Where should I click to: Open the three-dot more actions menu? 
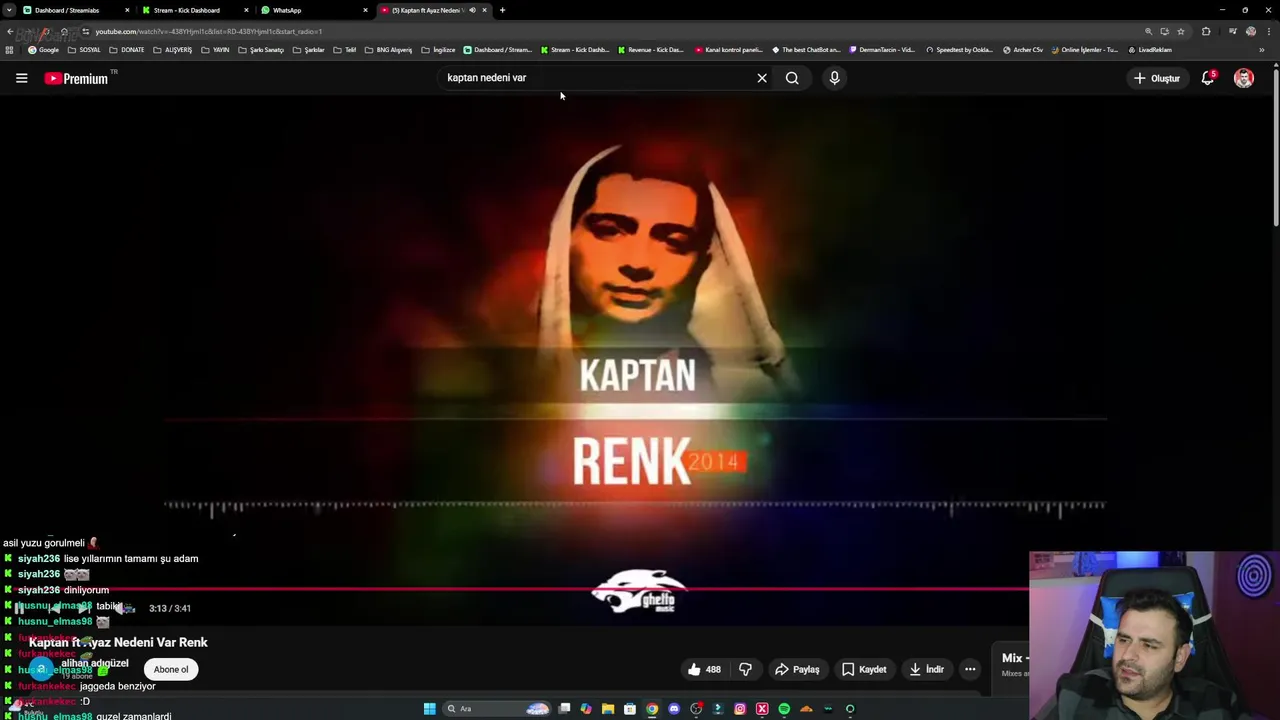(x=970, y=669)
